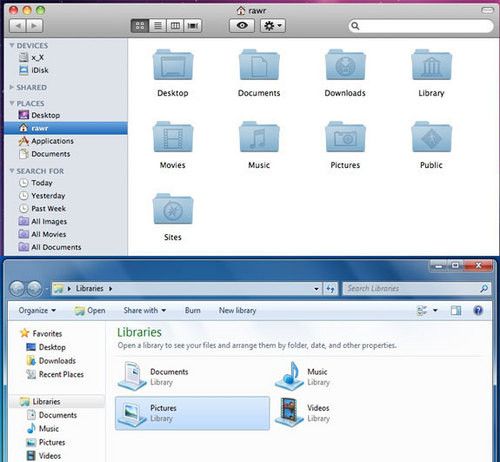Image resolution: width=500 pixels, height=462 pixels.
Task: Open the Movies folder in Finder
Action: click(x=173, y=137)
